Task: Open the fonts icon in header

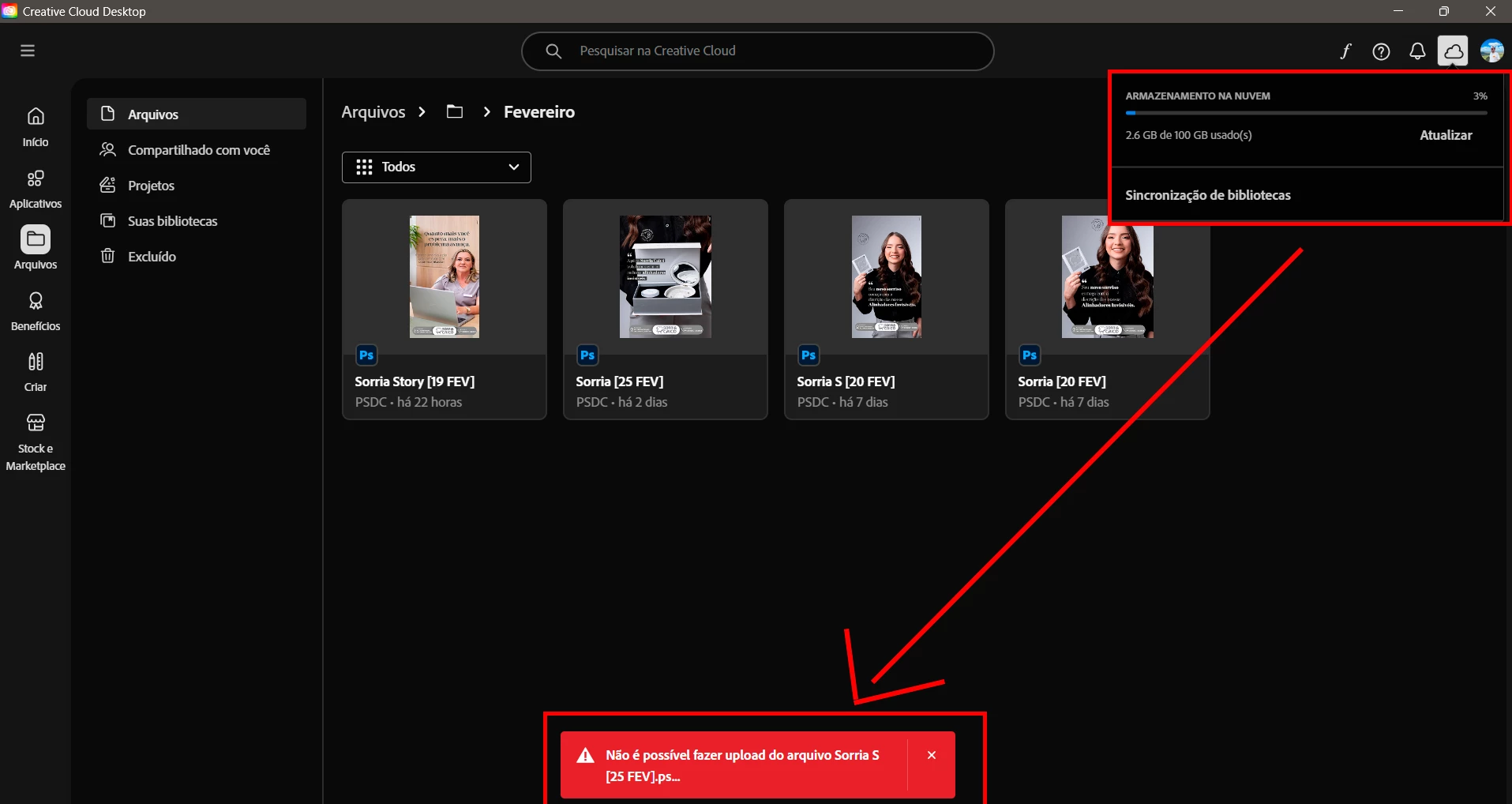Action: pyautogui.click(x=1345, y=51)
